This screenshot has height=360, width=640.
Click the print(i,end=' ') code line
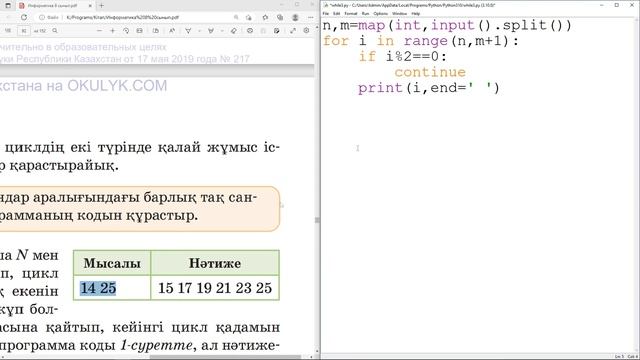coord(429,88)
